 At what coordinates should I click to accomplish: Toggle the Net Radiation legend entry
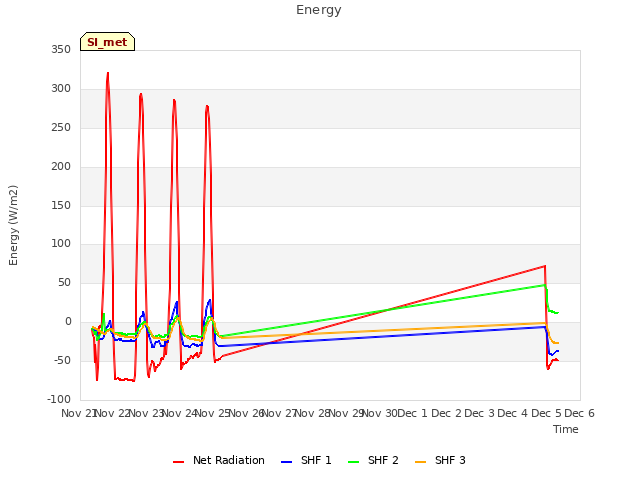click(x=219, y=460)
